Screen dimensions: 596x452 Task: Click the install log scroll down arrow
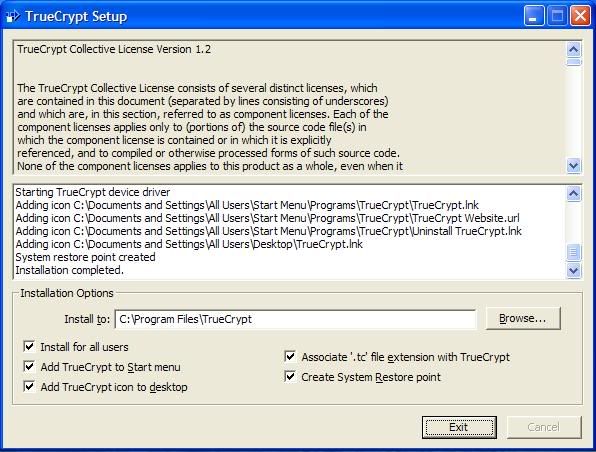pyautogui.click(x=574, y=270)
